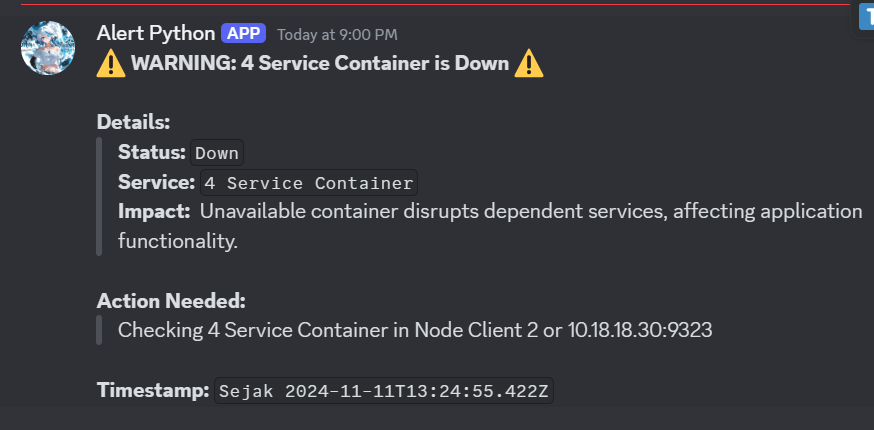This screenshot has height=430, width=874.
Task: Click the Alert Python bot avatar
Action: pos(49,47)
